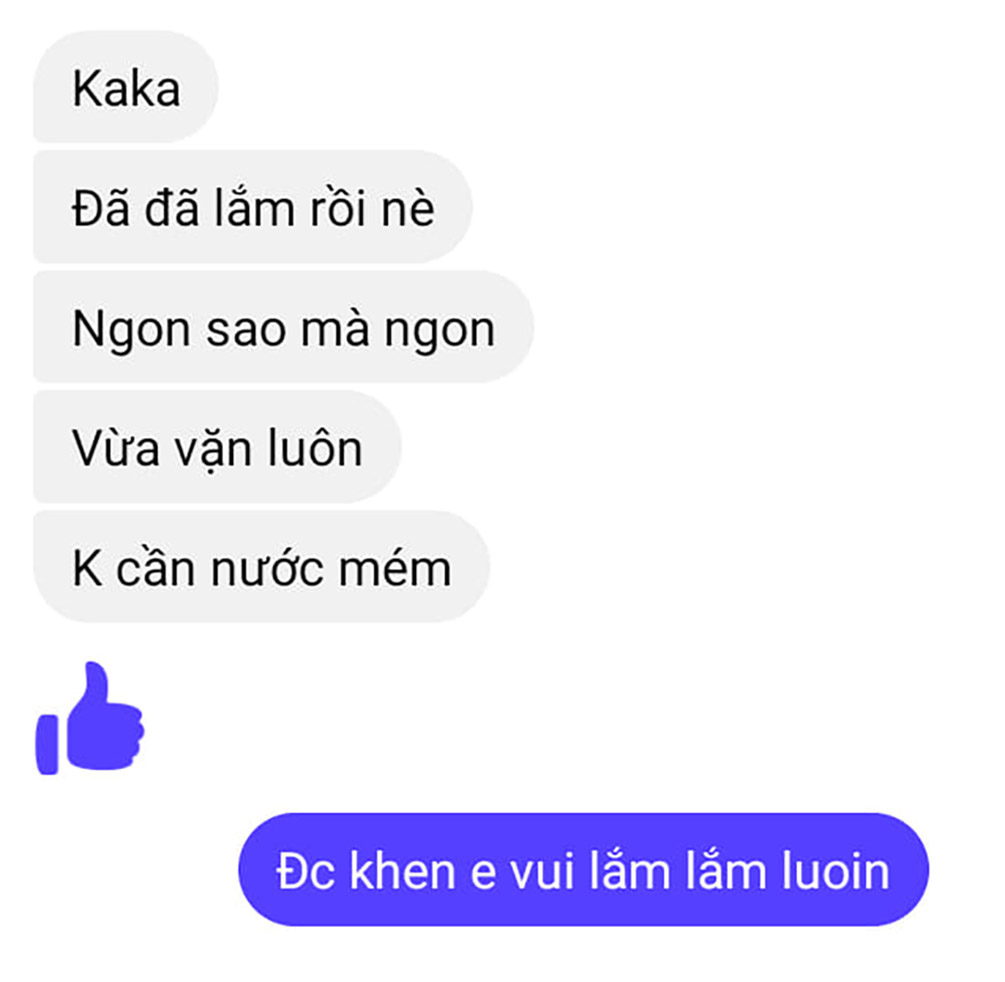Click the purple thumbs-up like sticker

coord(90,719)
